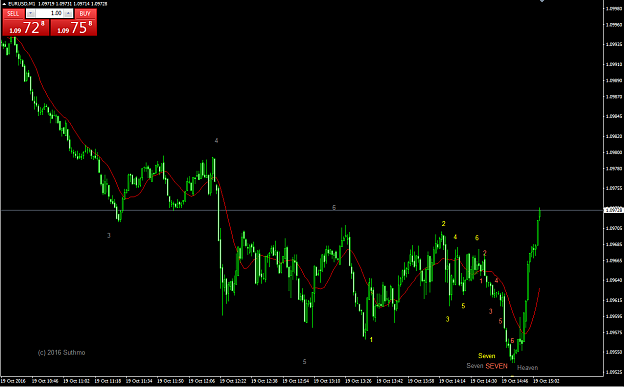Collapse the one-click trading panel triangle
This screenshot has height=387, width=625.
4,4
